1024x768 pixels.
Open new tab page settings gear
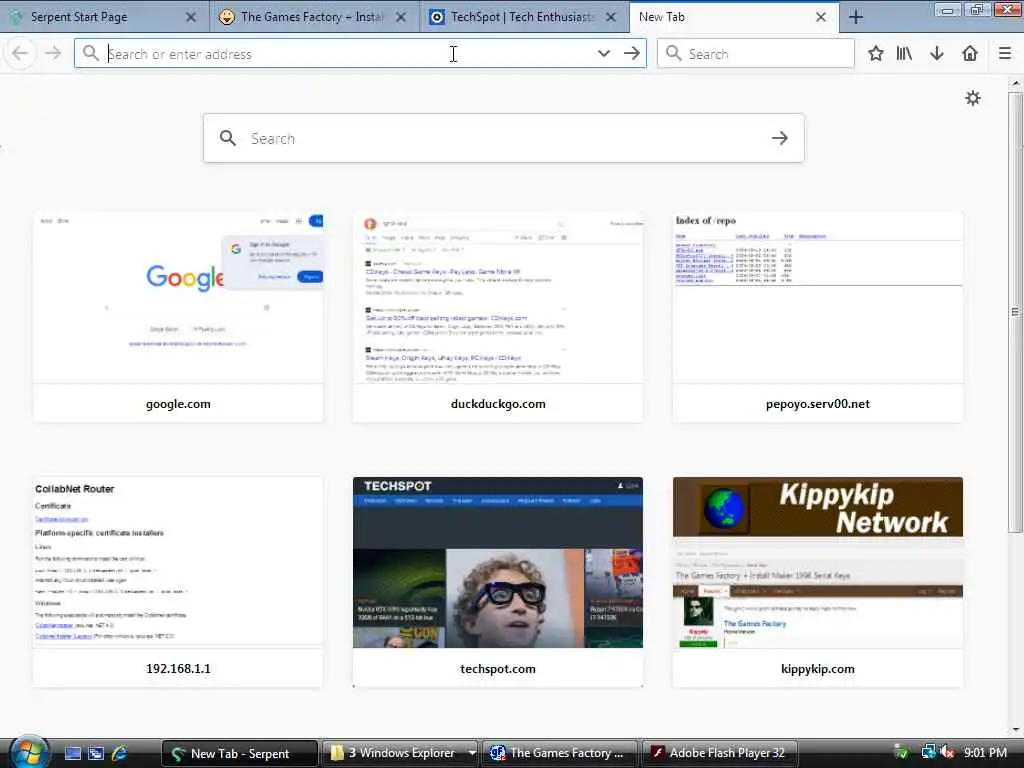tap(973, 98)
